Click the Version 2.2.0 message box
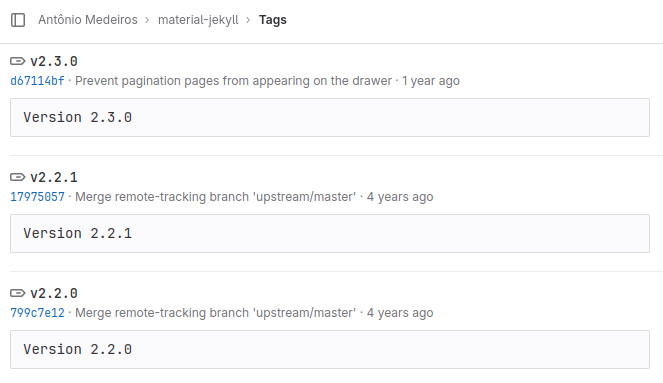This screenshot has height=383, width=663. click(x=330, y=349)
